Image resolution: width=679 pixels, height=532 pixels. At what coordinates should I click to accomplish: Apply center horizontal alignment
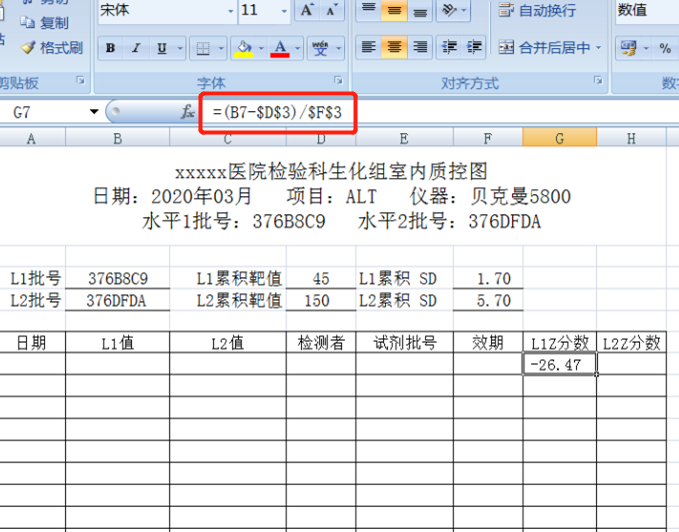point(394,47)
